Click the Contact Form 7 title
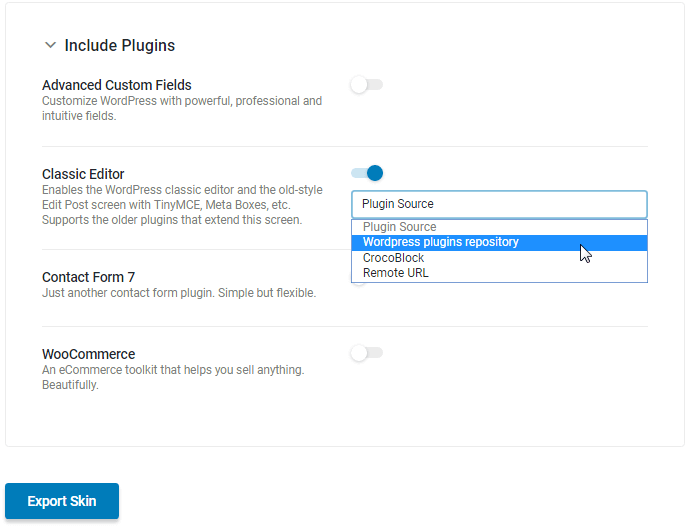 (x=88, y=277)
